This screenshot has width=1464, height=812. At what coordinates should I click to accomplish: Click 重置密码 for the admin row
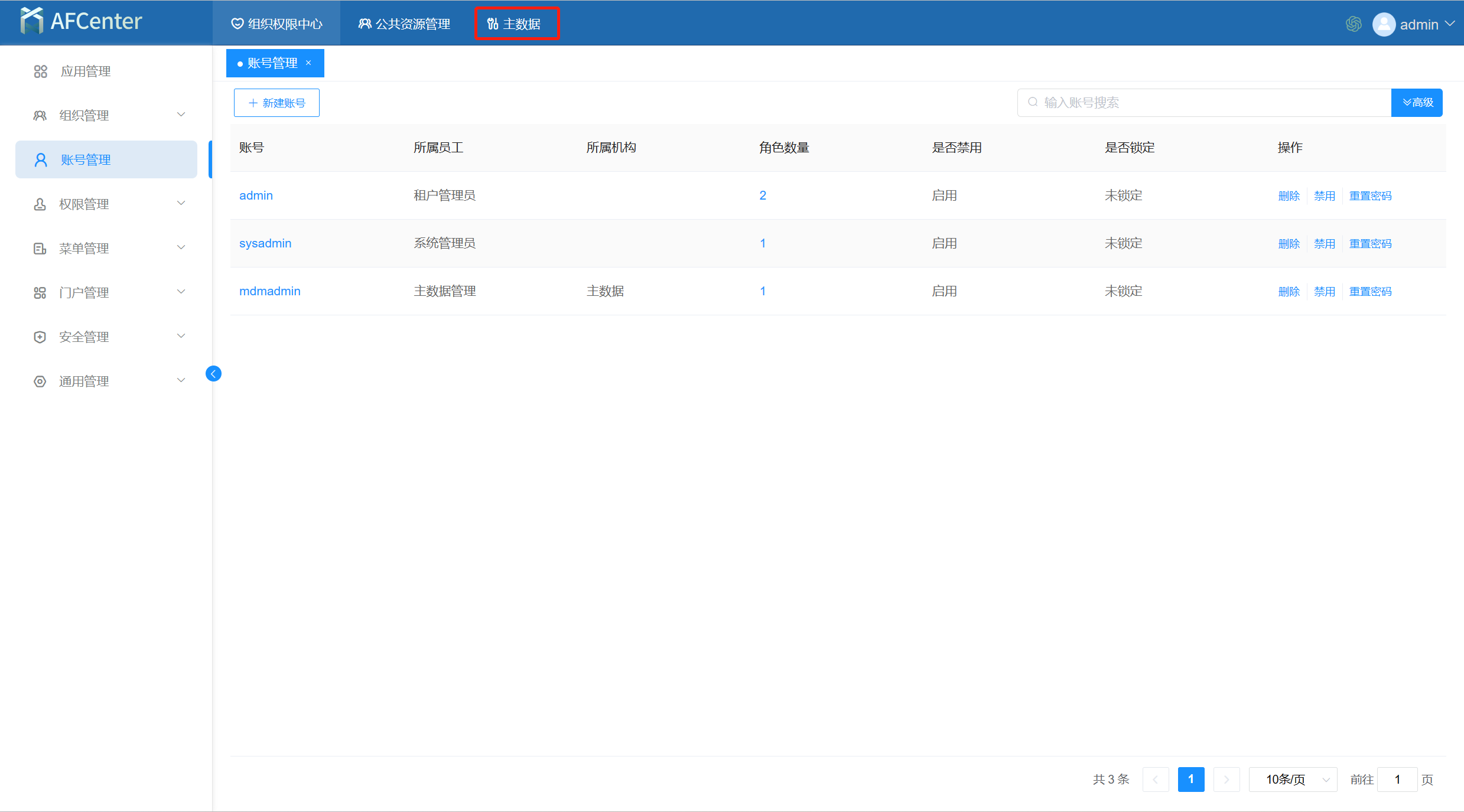tap(1371, 196)
